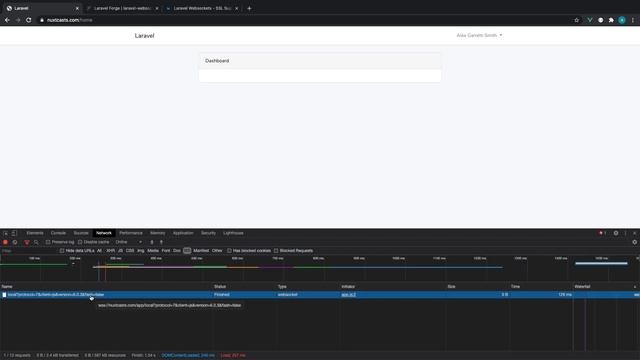
Task: Sort the request table by Status column
Action: [220, 287]
